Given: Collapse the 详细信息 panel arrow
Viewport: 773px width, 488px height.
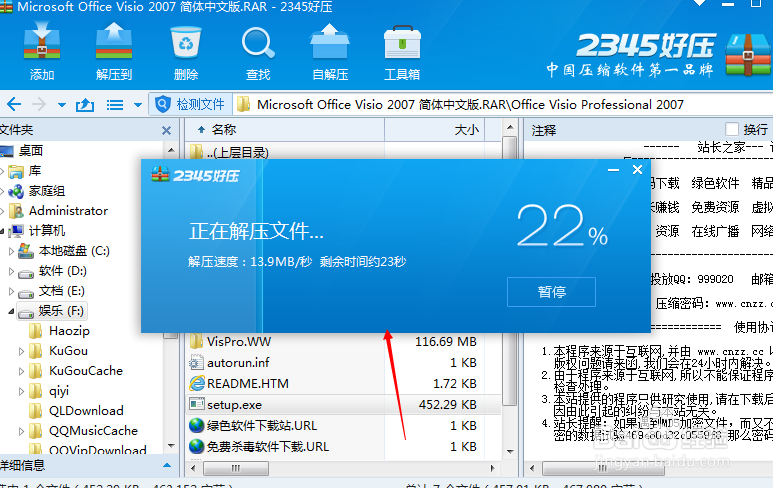Looking at the screenshot, I should click(167, 465).
